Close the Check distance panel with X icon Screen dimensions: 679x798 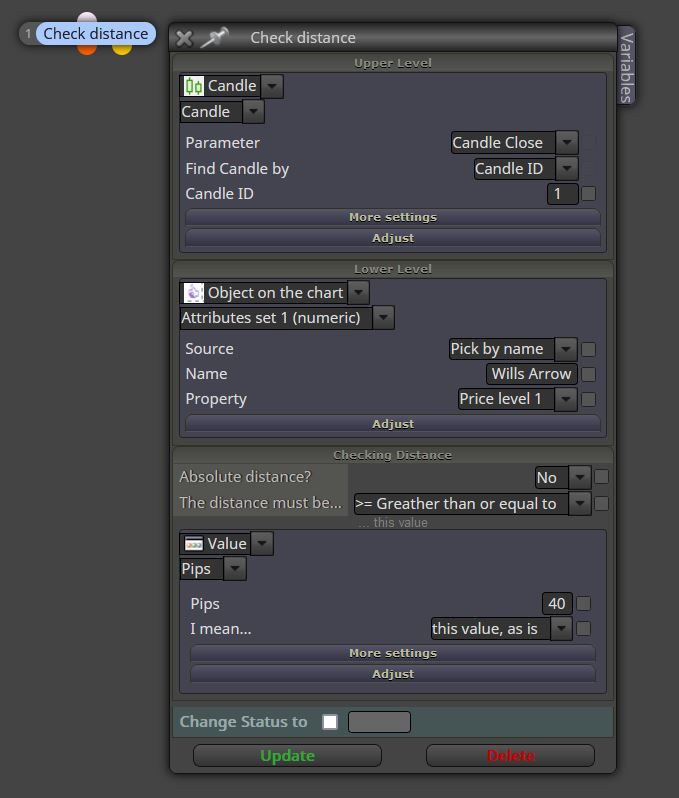point(184,38)
